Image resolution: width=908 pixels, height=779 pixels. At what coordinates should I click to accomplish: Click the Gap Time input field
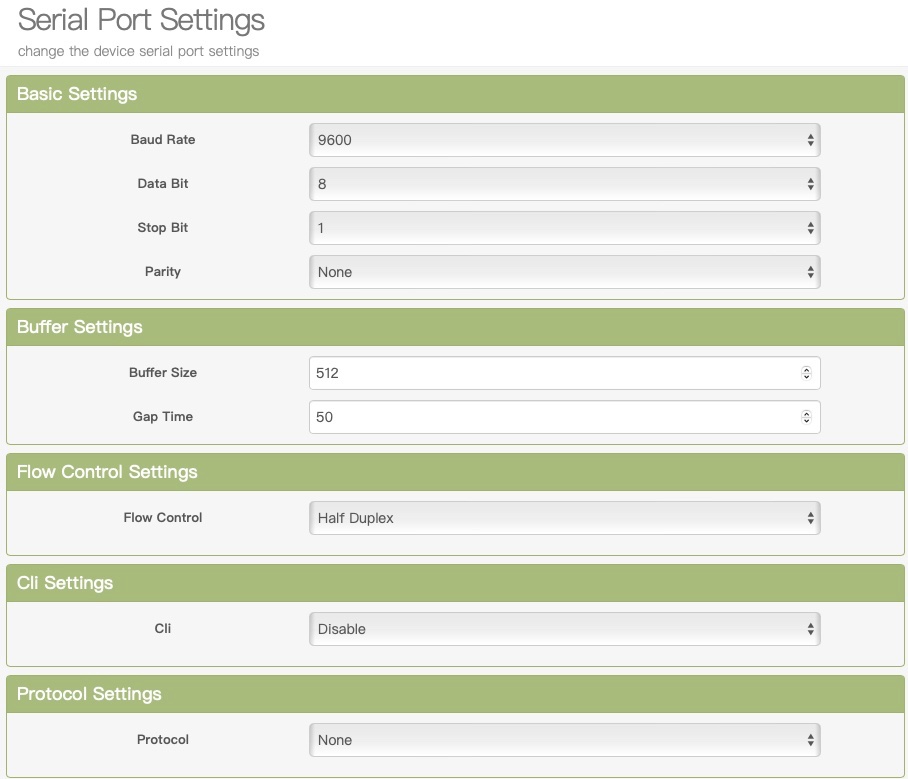550,417
